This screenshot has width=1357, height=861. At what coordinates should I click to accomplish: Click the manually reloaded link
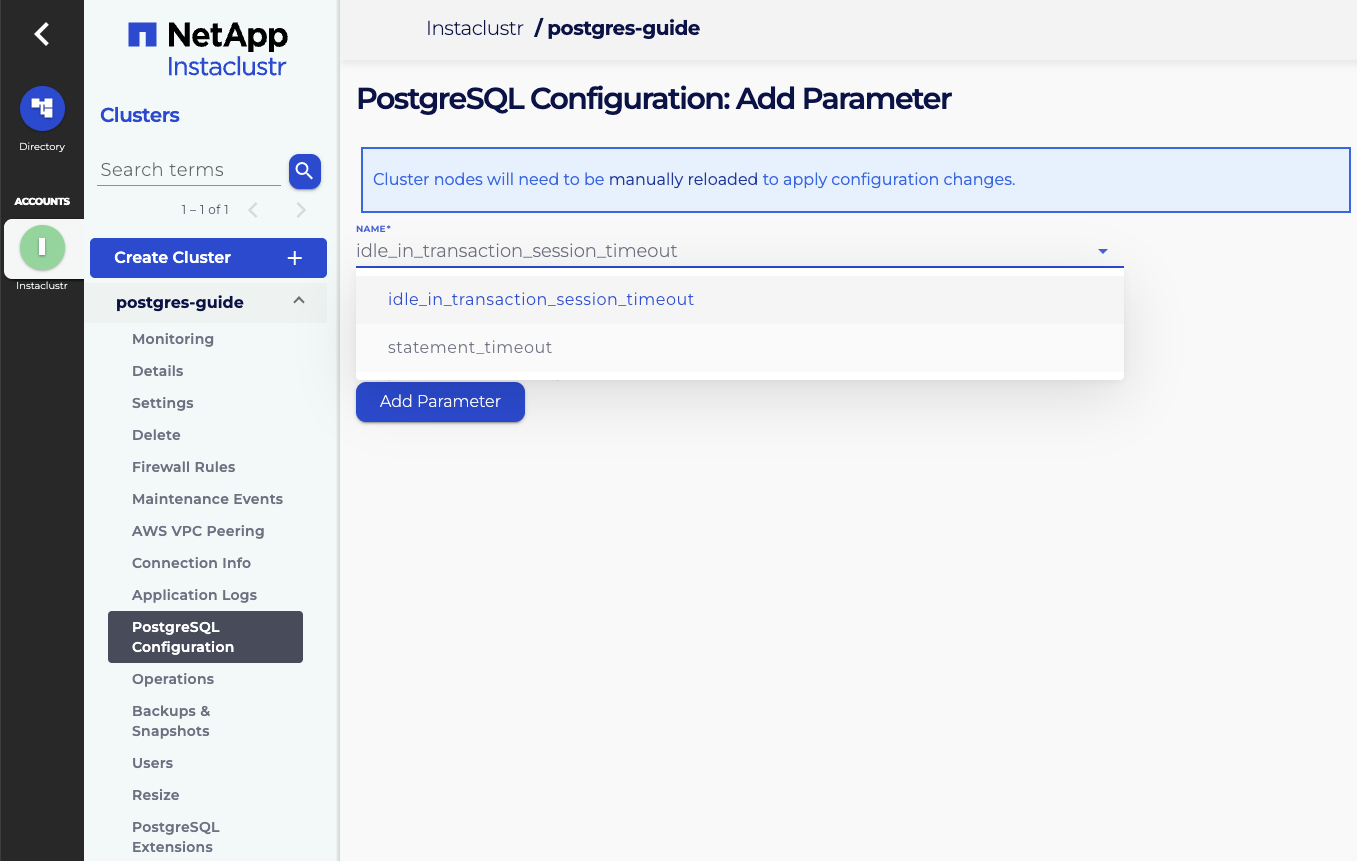click(x=683, y=180)
